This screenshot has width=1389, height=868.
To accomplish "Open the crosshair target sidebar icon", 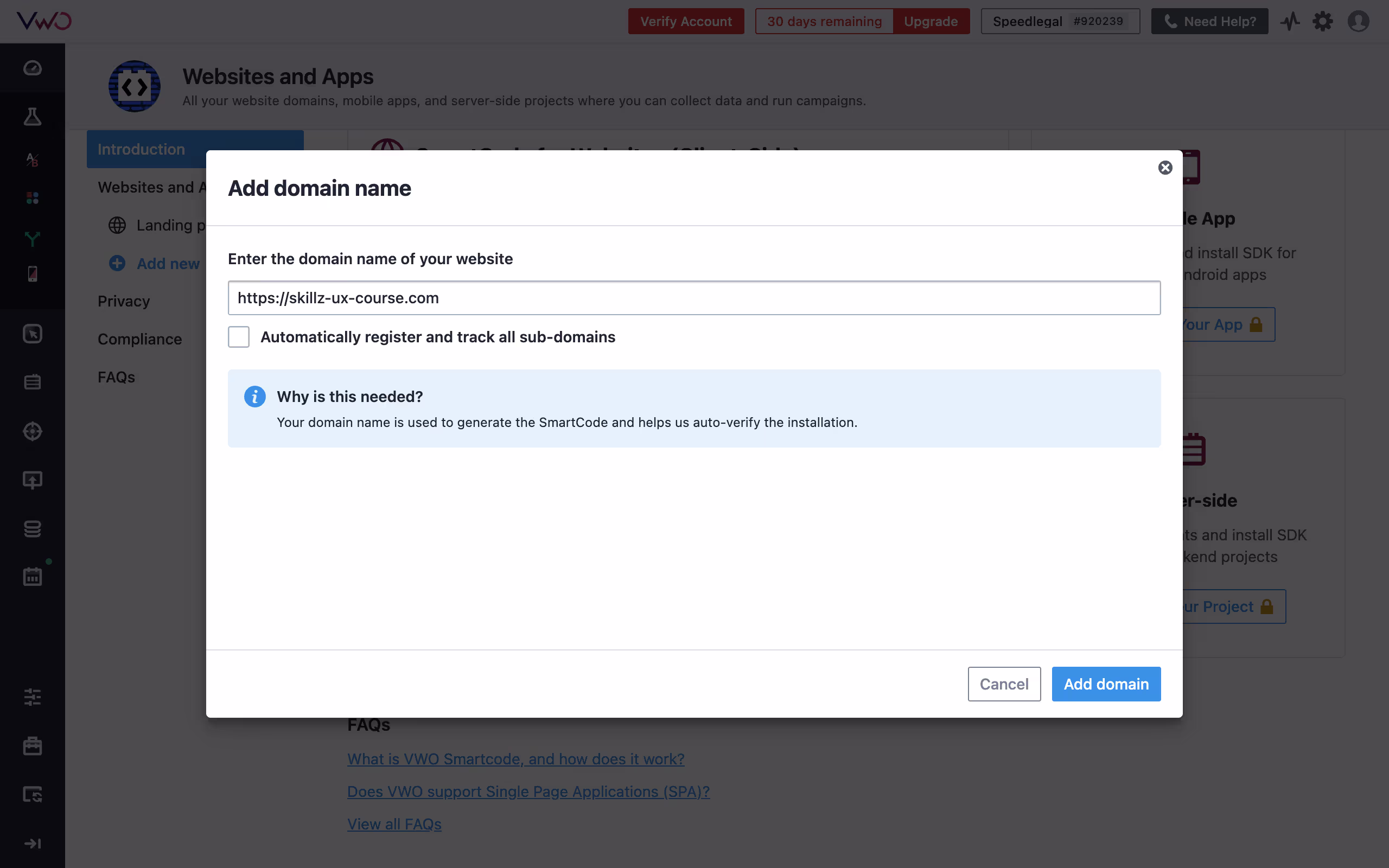I will [x=32, y=431].
